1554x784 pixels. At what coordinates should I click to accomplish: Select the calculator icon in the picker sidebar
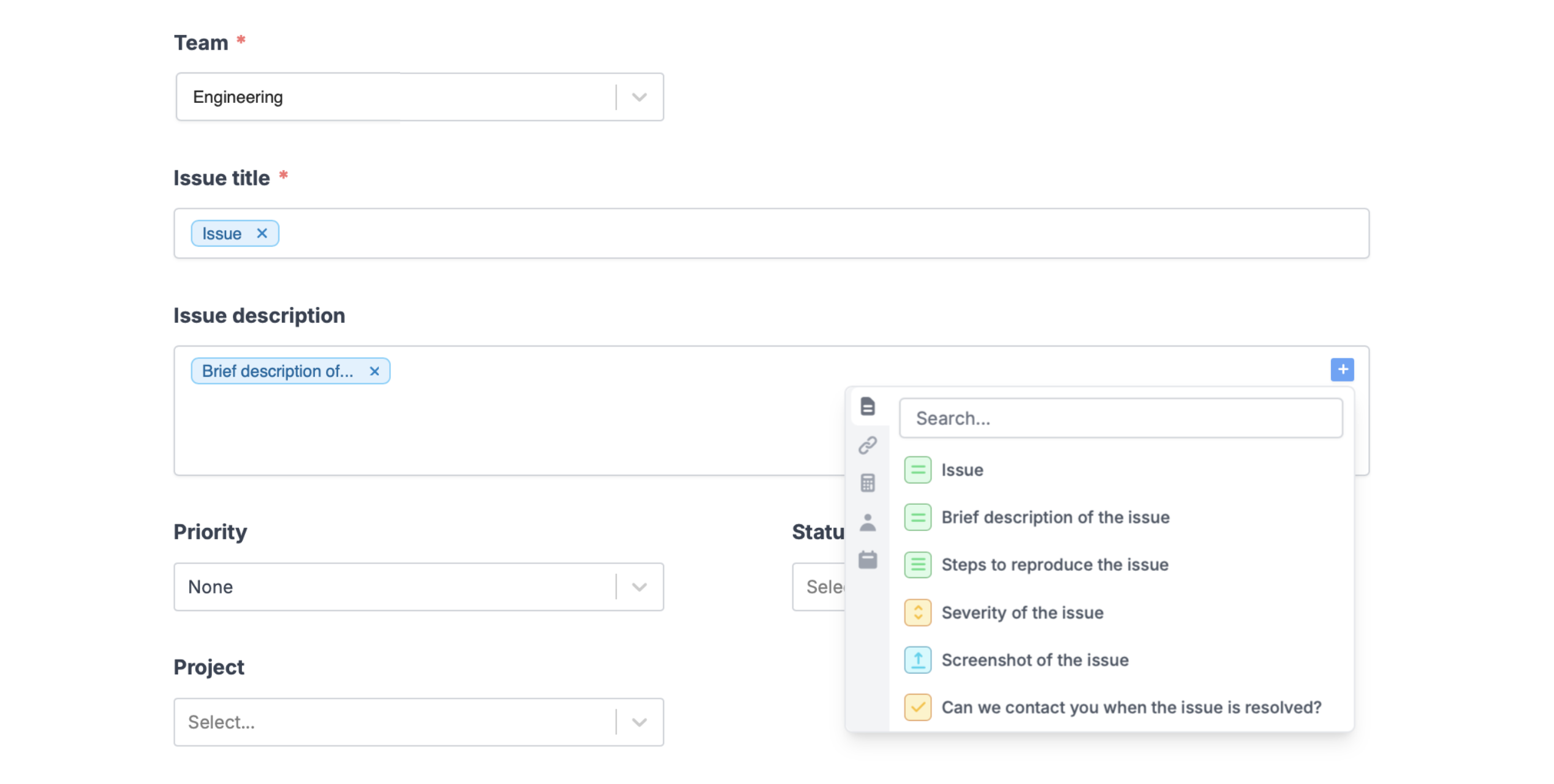point(868,483)
